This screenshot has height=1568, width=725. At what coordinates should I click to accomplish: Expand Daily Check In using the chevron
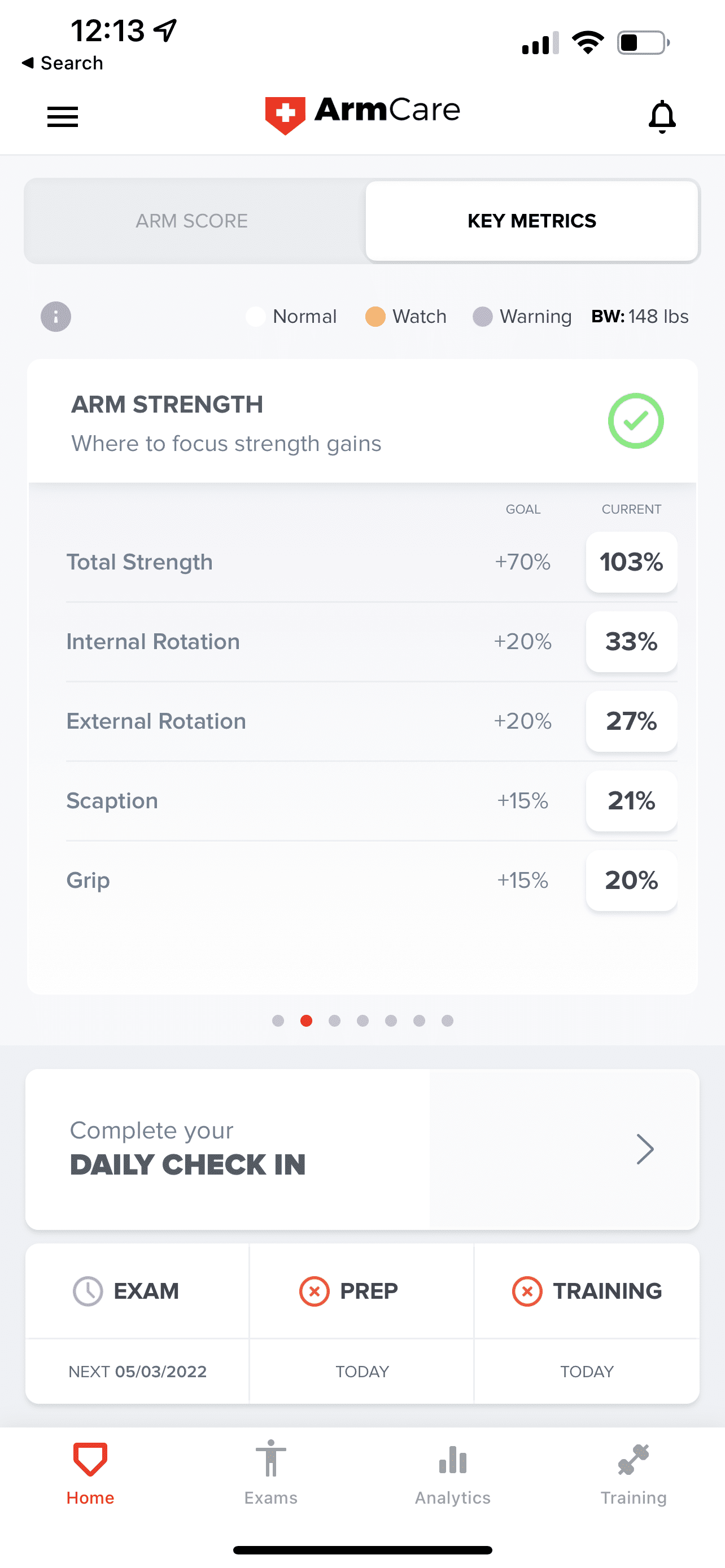pyautogui.click(x=645, y=1149)
